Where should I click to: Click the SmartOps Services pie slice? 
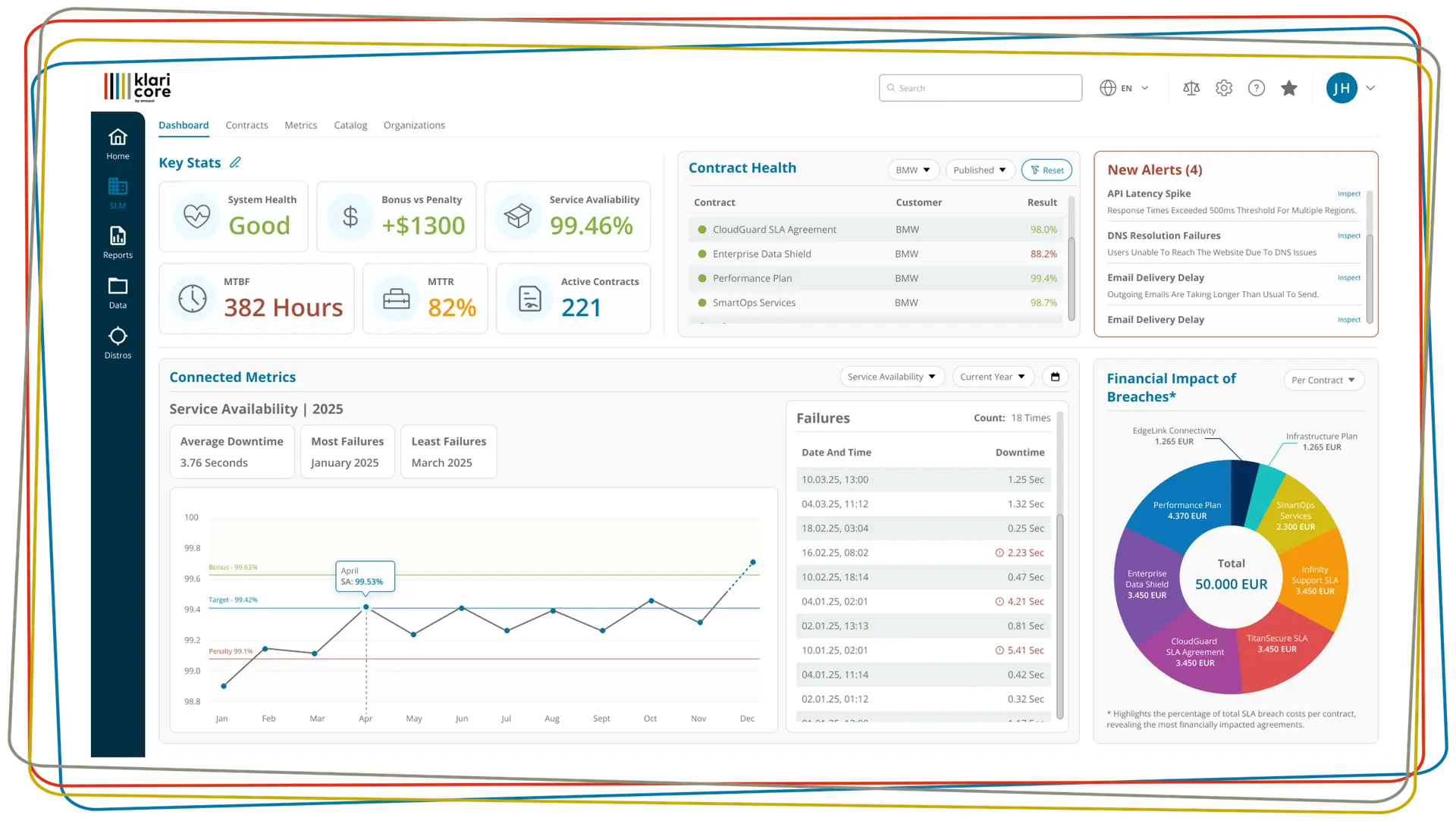(x=1296, y=514)
